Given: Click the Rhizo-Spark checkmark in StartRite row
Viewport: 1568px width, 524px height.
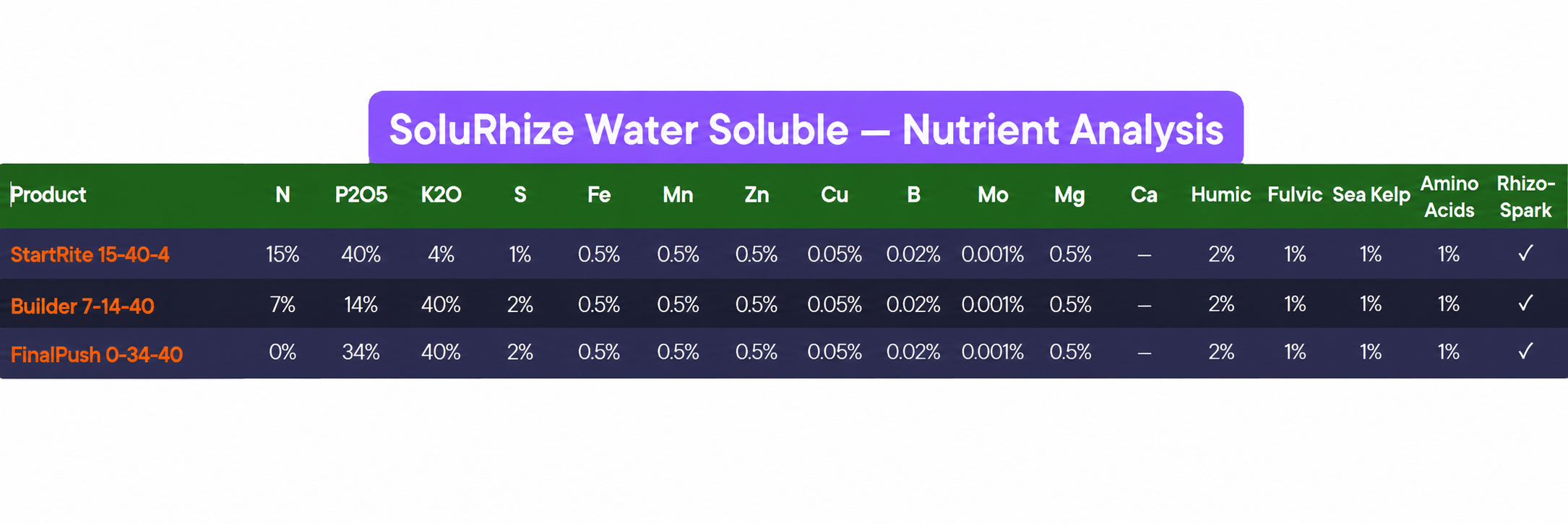Looking at the screenshot, I should click(x=1525, y=253).
